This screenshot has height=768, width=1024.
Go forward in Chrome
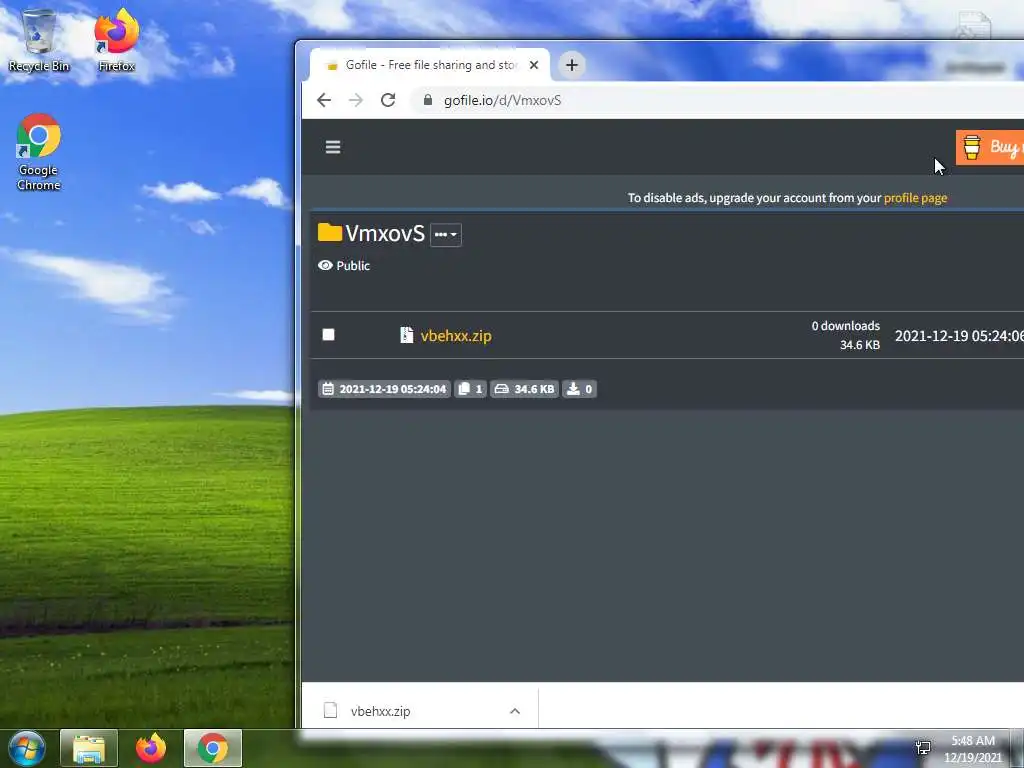[x=355, y=100]
